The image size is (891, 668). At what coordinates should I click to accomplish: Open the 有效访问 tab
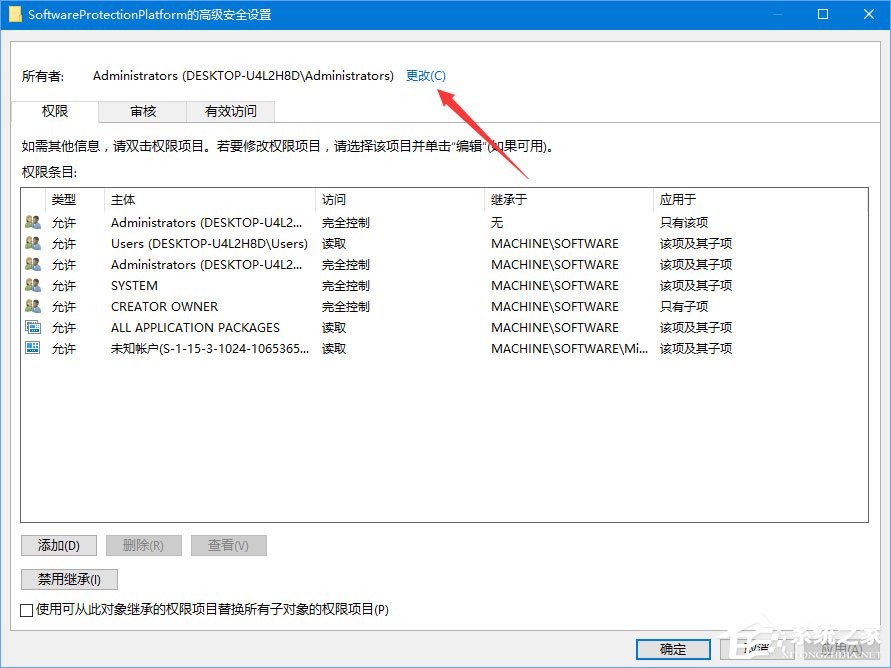(232, 112)
